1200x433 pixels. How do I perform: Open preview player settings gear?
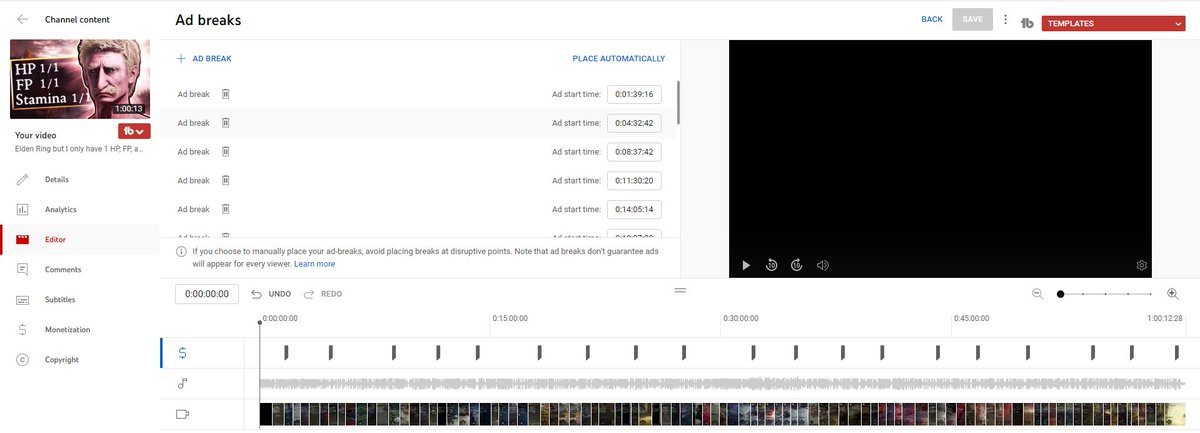1141,265
